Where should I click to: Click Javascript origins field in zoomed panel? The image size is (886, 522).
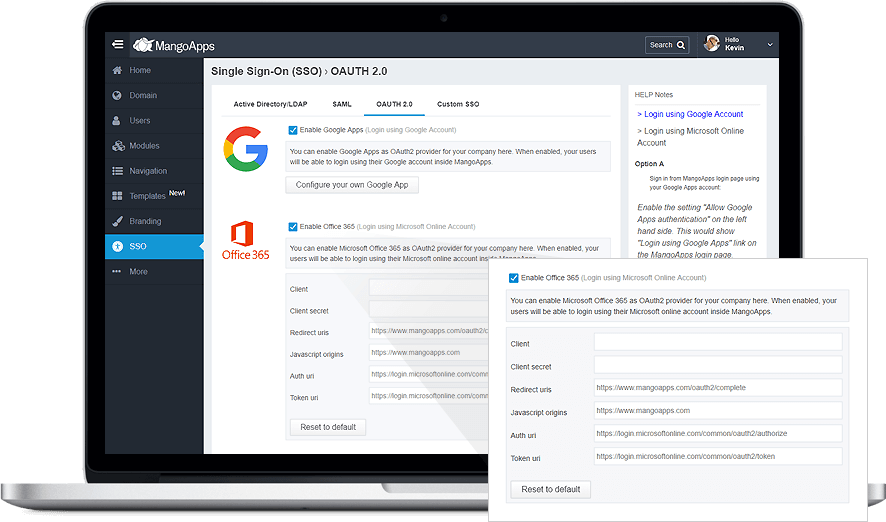click(718, 411)
